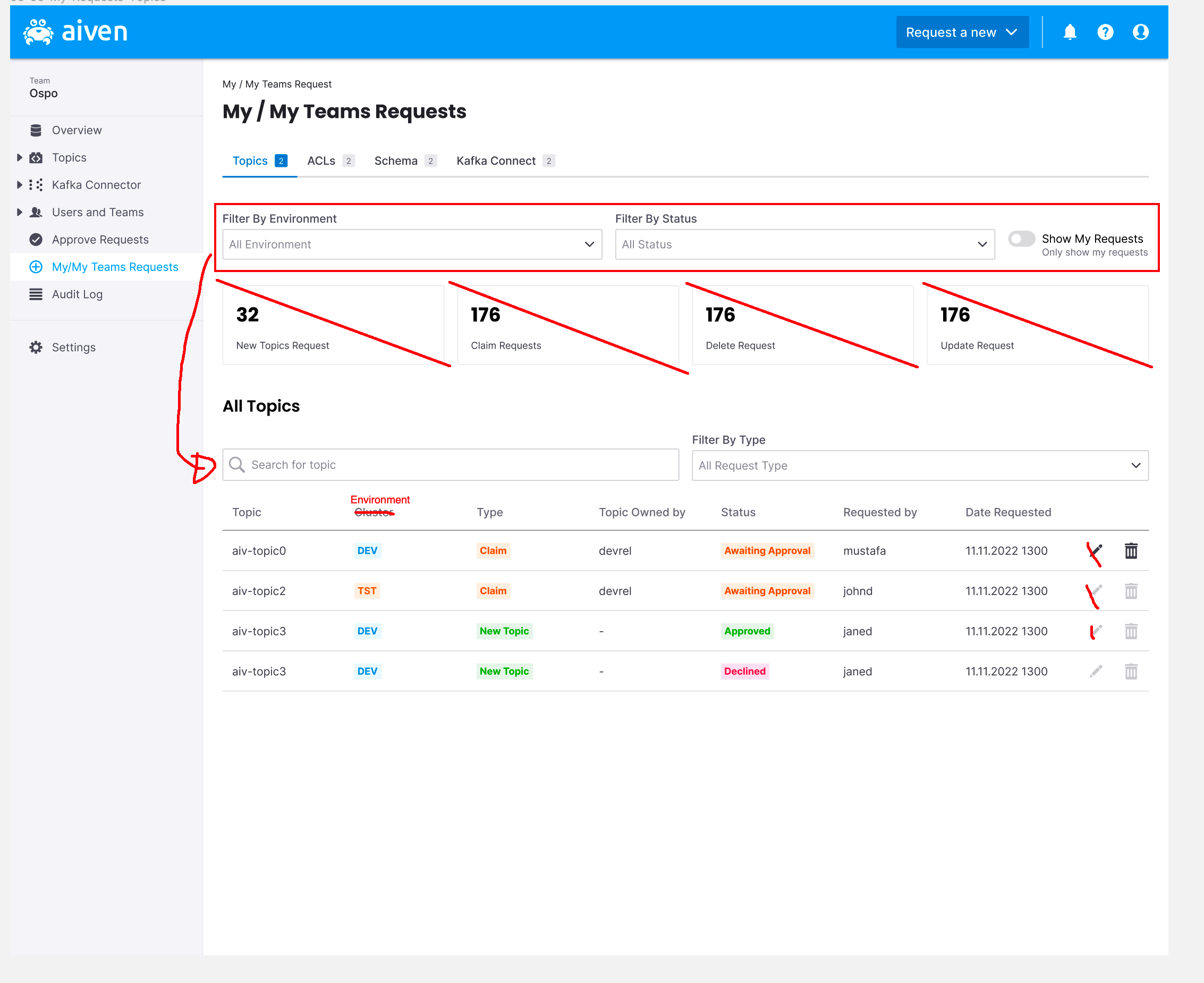Click the Search for topic field
Image resolution: width=1204 pixels, height=983 pixels.
(450, 465)
